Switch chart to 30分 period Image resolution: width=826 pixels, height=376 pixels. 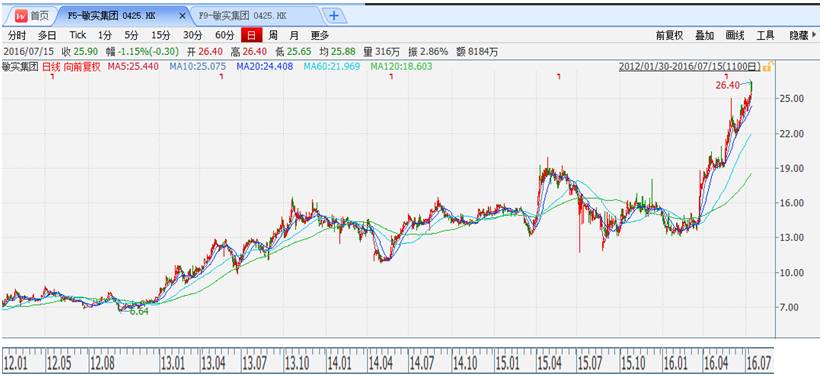[193, 35]
